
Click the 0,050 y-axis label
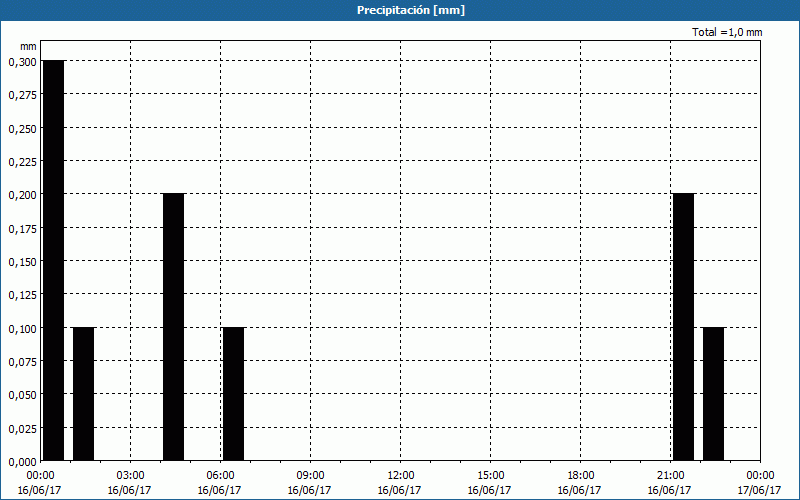tap(22, 395)
